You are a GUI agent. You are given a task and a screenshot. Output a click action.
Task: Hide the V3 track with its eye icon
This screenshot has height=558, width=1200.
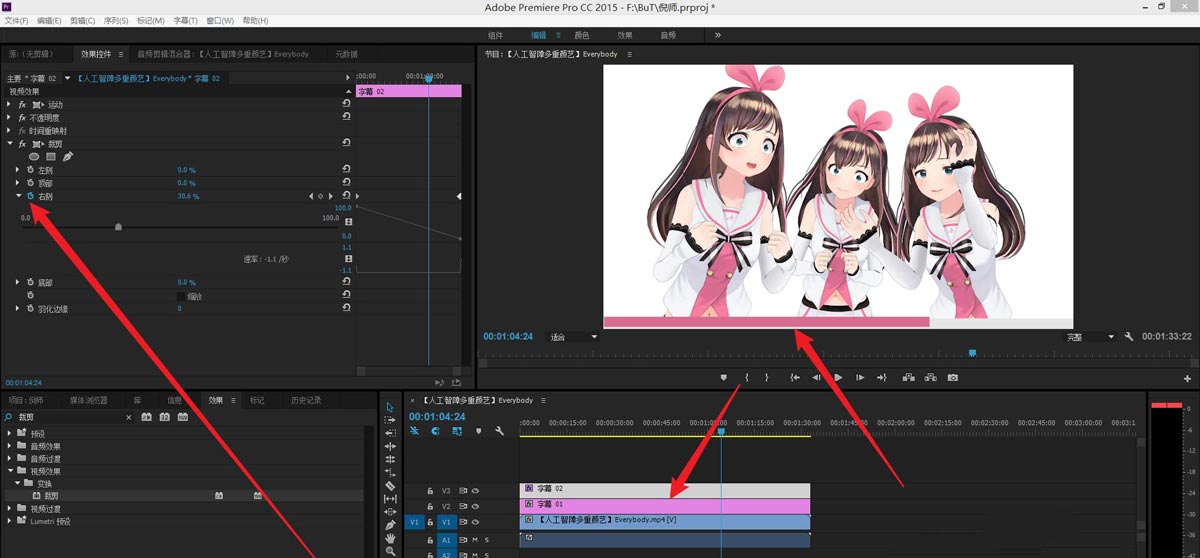pos(475,489)
